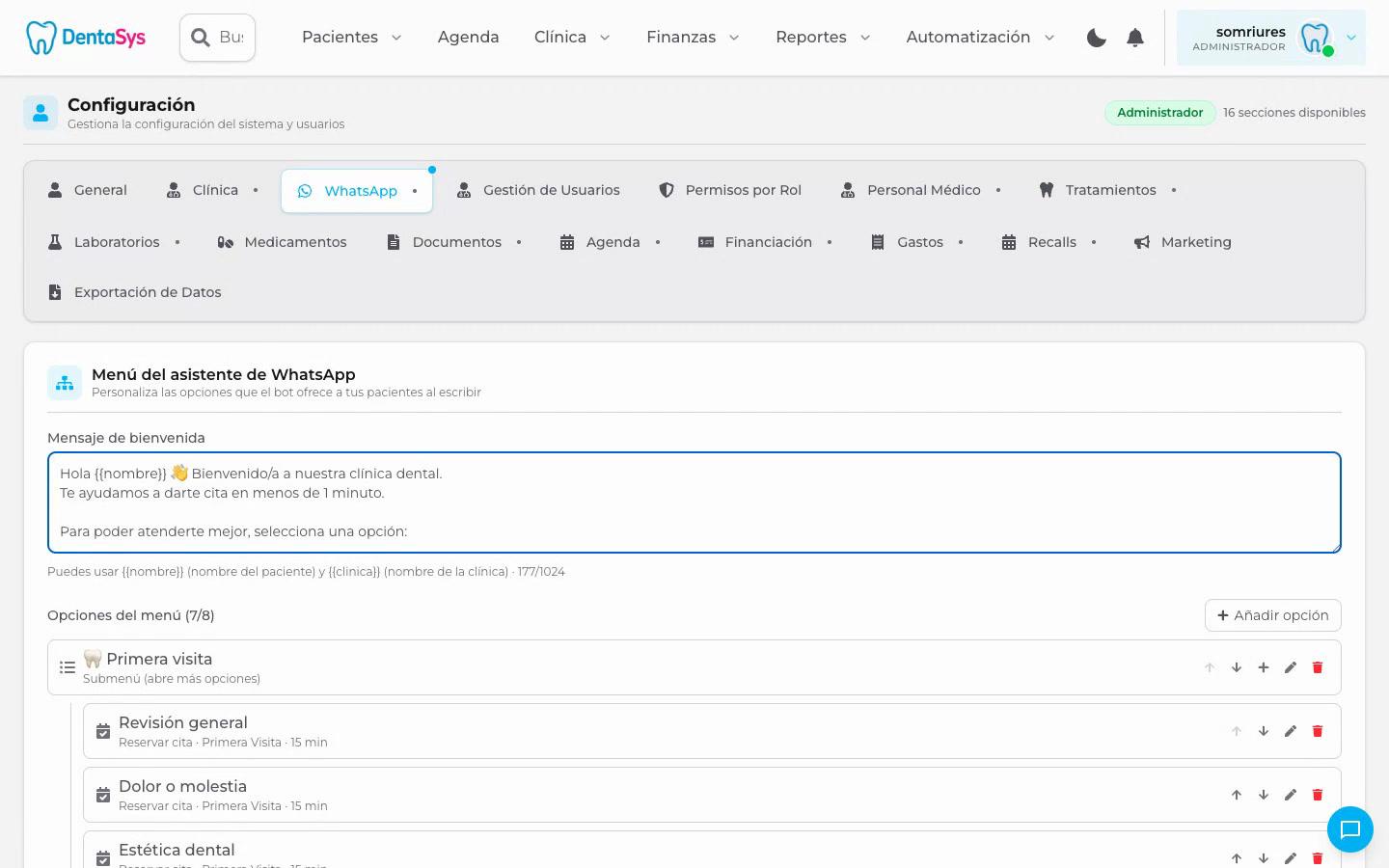This screenshot has height=868, width=1389.
Task: Select the Marketing tab
Action: point(1184,242)
